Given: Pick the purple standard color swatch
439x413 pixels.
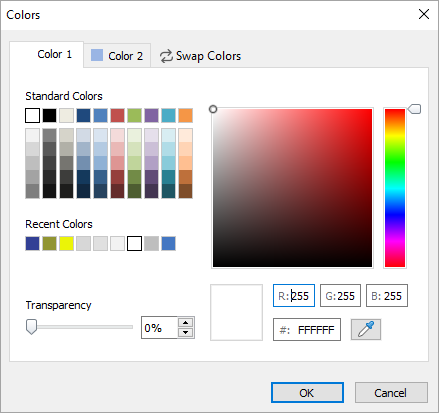Looking at the screenshot, I should click(151, 115).
